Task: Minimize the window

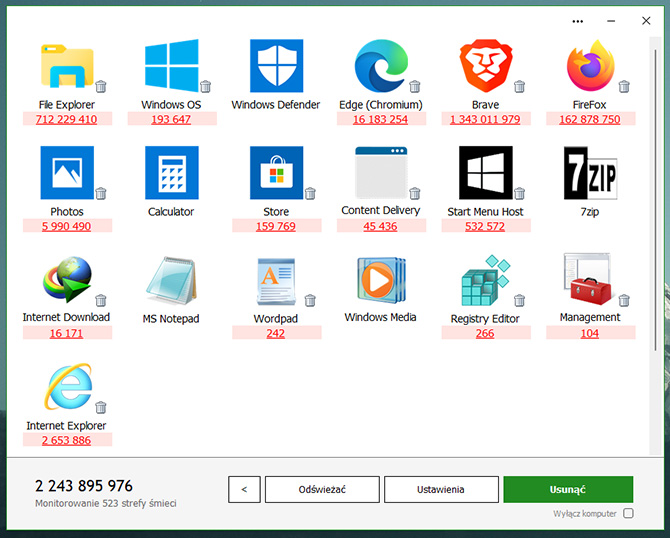Action: [x=611, y=21]
